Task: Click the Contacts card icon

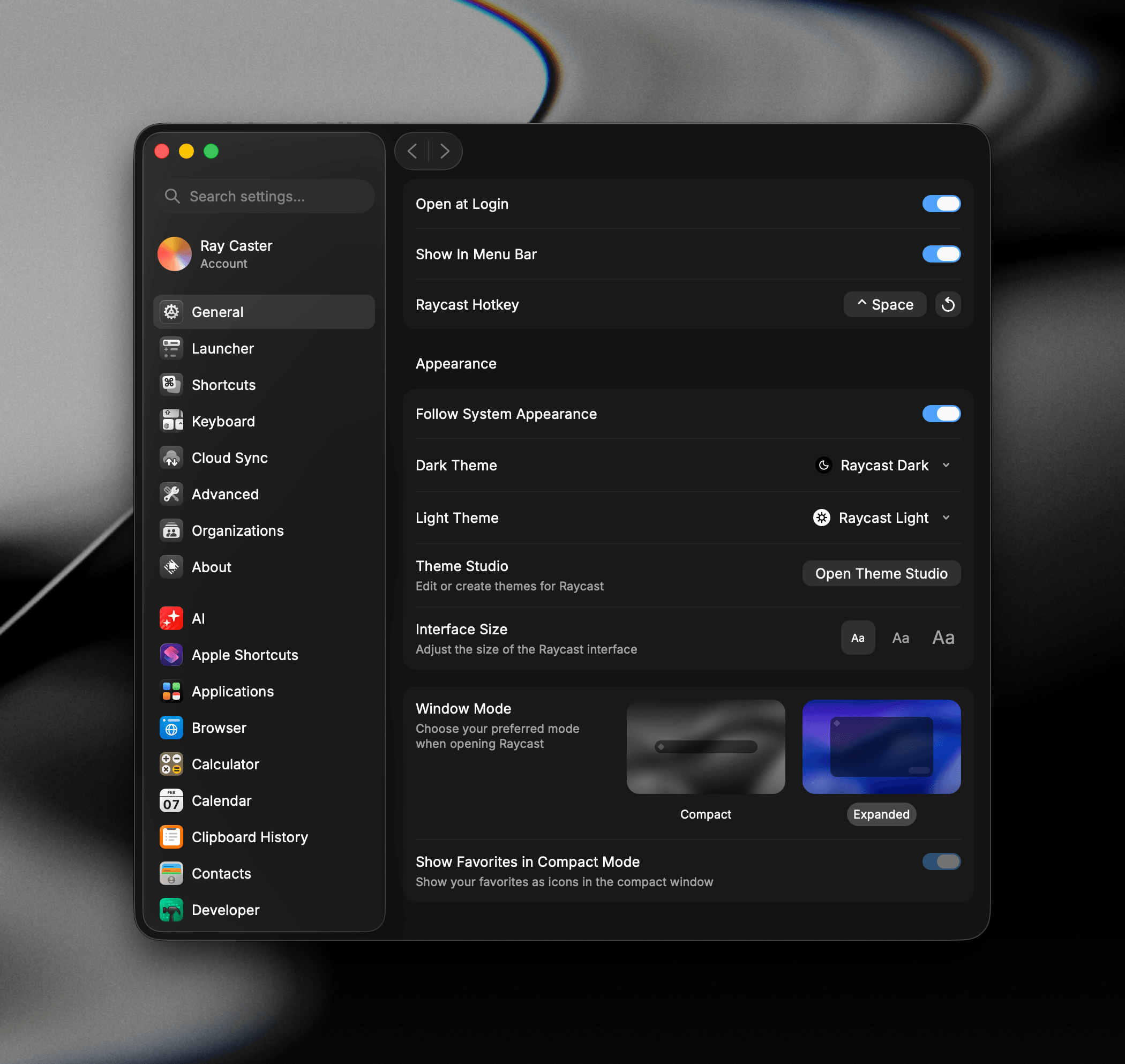Action: click(171, 873)
